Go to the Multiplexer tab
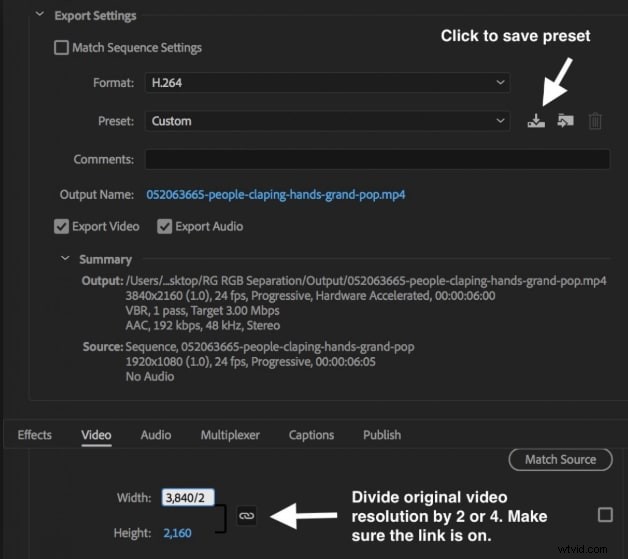This screenshot has height=559, width=628. 230,435
